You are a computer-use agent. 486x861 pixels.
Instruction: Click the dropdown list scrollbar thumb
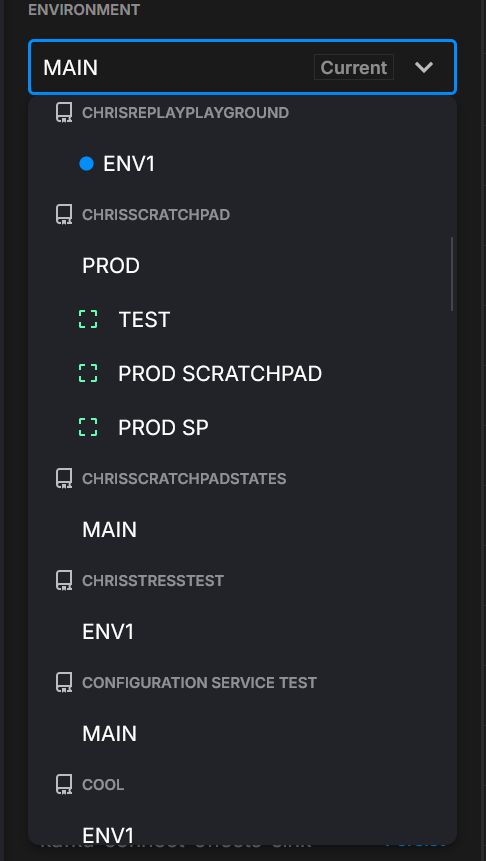coord(452,274)
